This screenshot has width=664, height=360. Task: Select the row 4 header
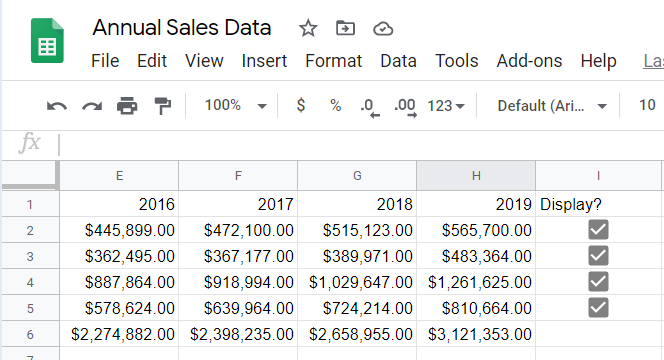(x=30, y=282)
